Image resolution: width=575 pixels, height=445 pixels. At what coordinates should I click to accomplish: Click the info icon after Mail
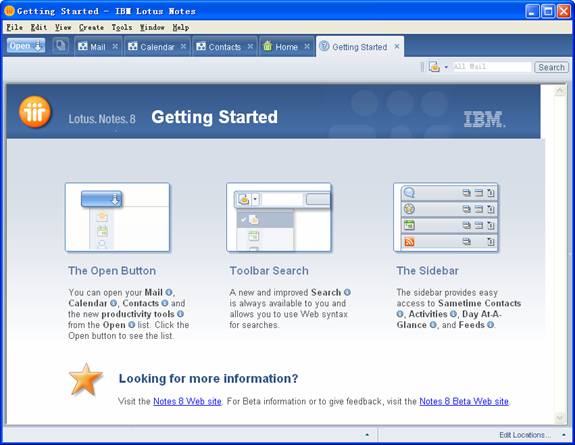coord(169,292)
